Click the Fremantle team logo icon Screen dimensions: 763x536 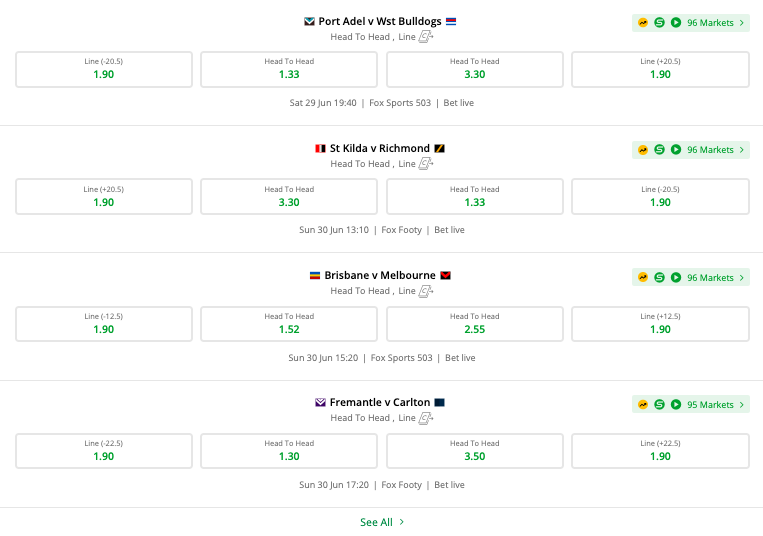tap(321, 403)
